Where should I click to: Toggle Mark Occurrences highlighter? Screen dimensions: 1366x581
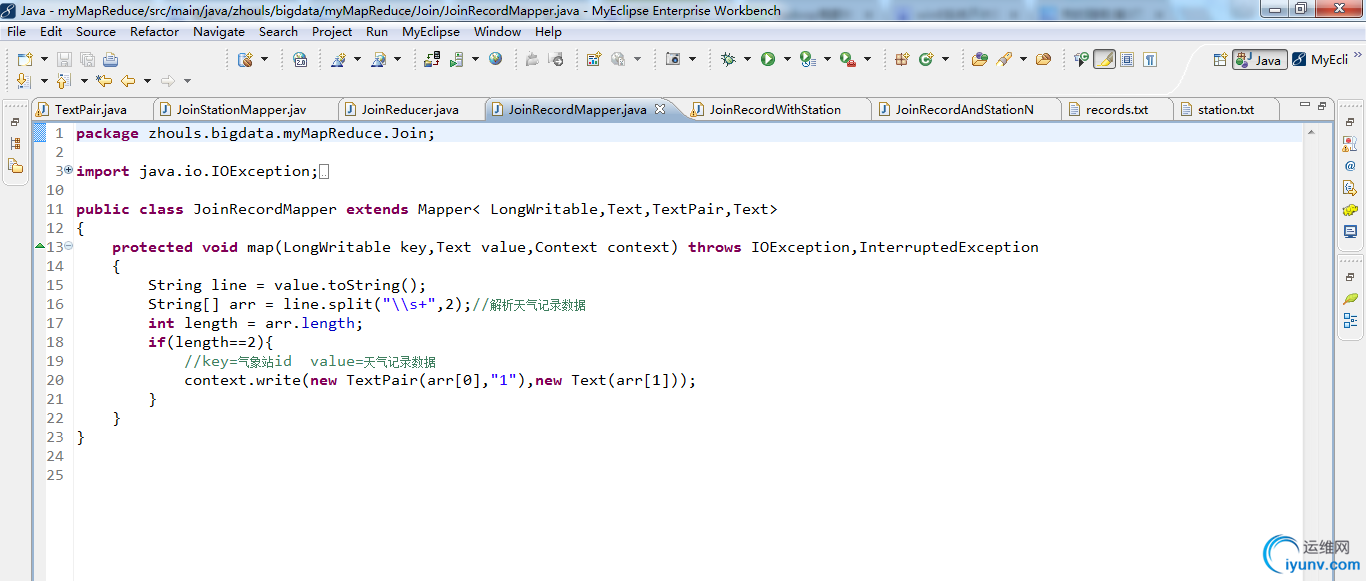coord(1104,59)
